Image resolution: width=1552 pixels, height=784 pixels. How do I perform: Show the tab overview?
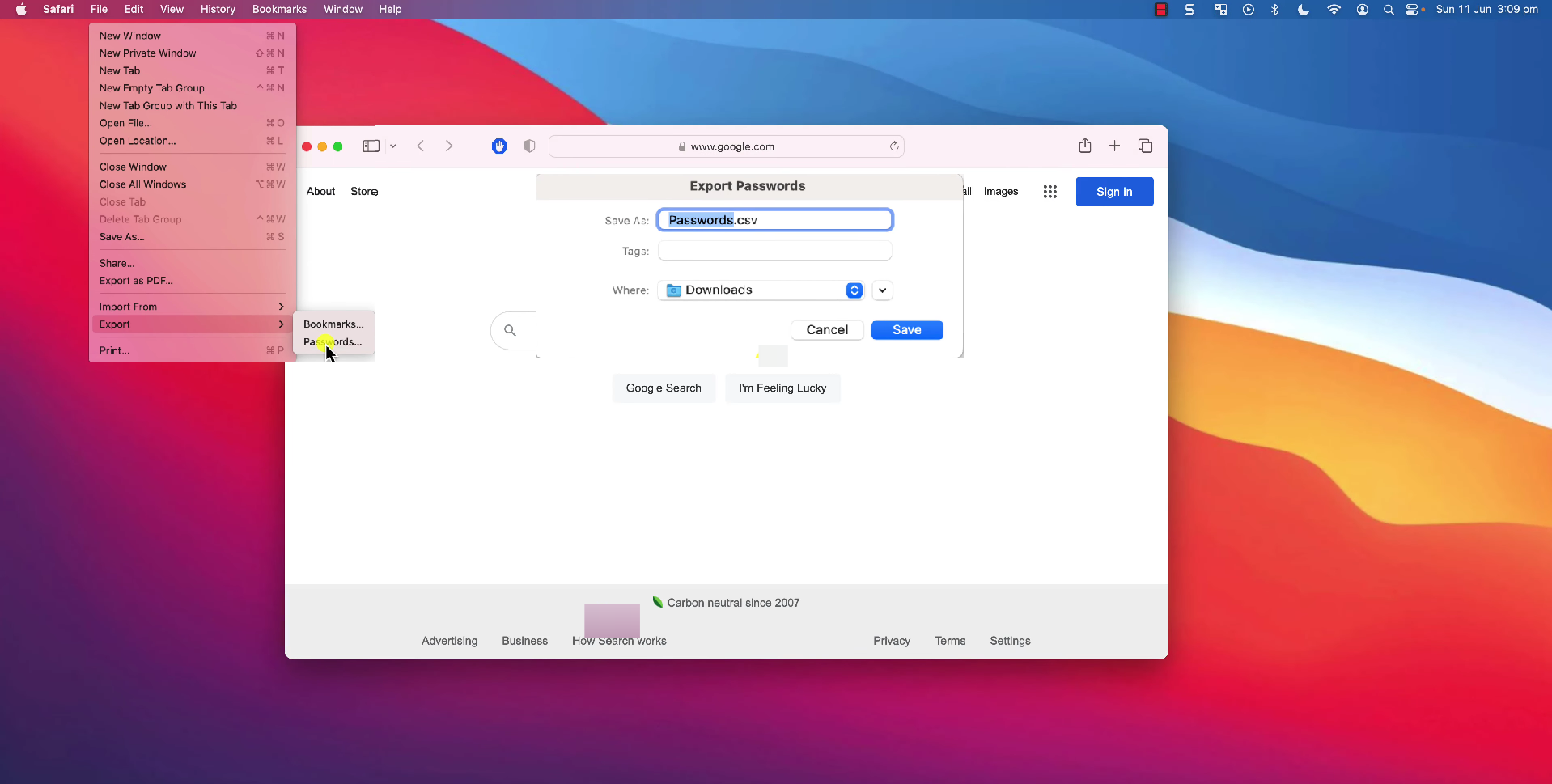tap(1145, 146)
